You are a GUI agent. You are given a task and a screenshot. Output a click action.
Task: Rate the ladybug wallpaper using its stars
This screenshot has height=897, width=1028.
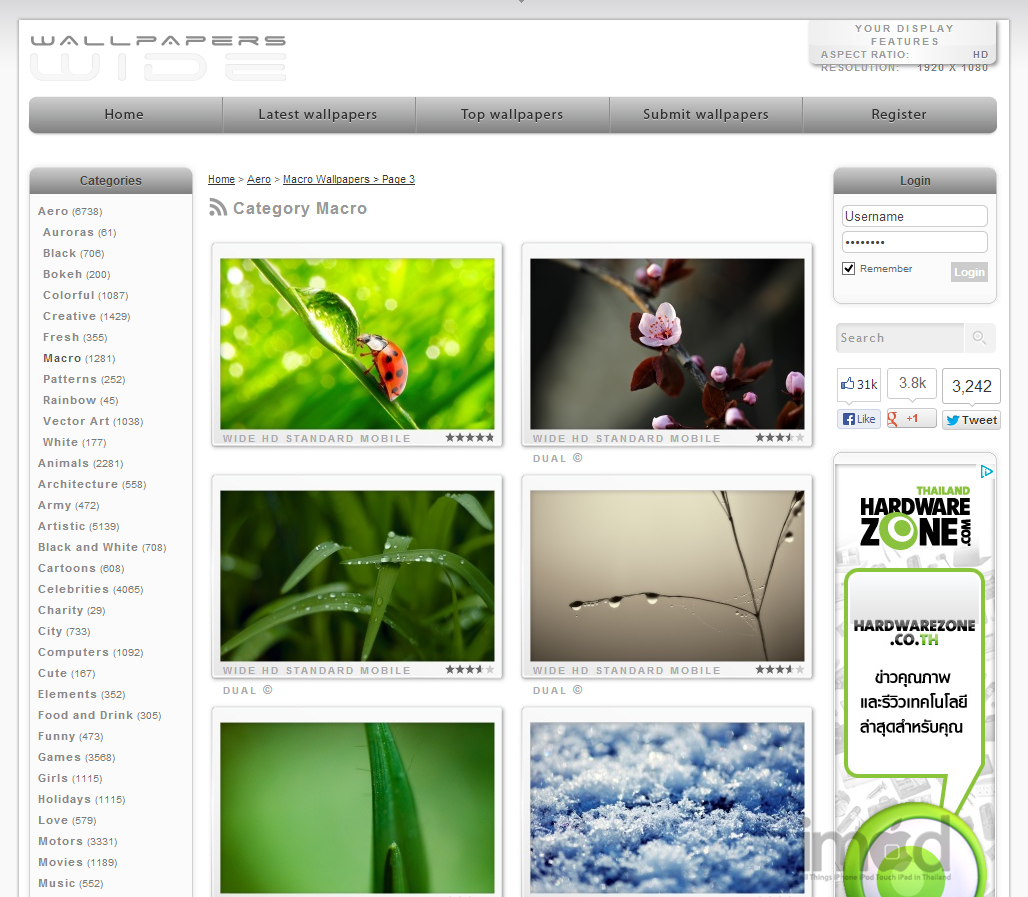469,437
